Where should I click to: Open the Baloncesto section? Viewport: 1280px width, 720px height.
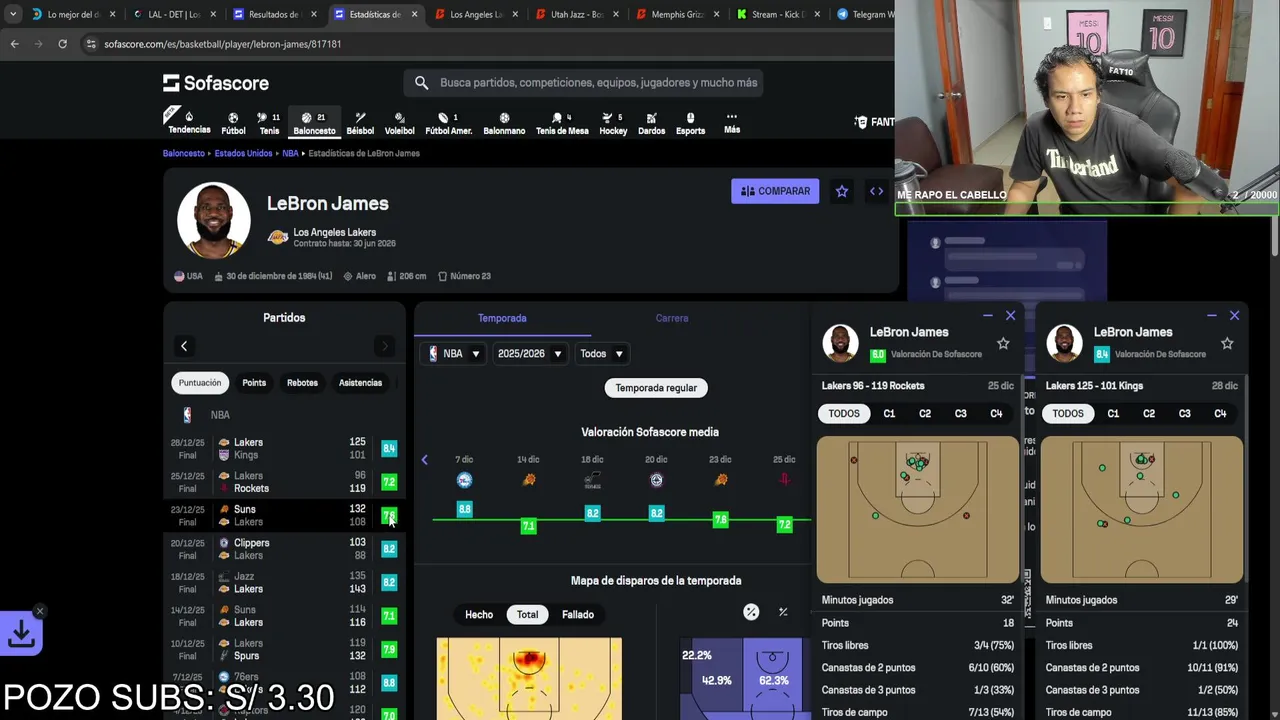coord(314,123)
